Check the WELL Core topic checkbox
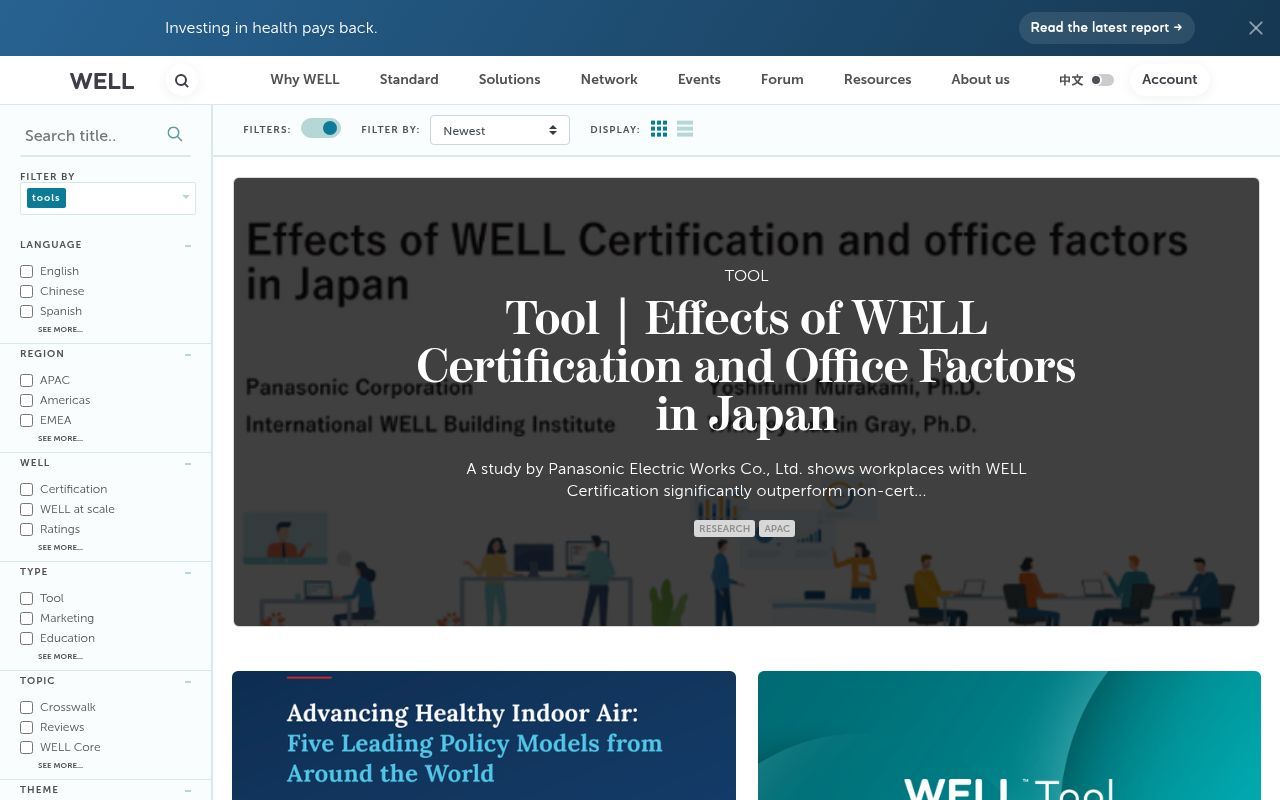1280x800 pixels. pos(27,747)
